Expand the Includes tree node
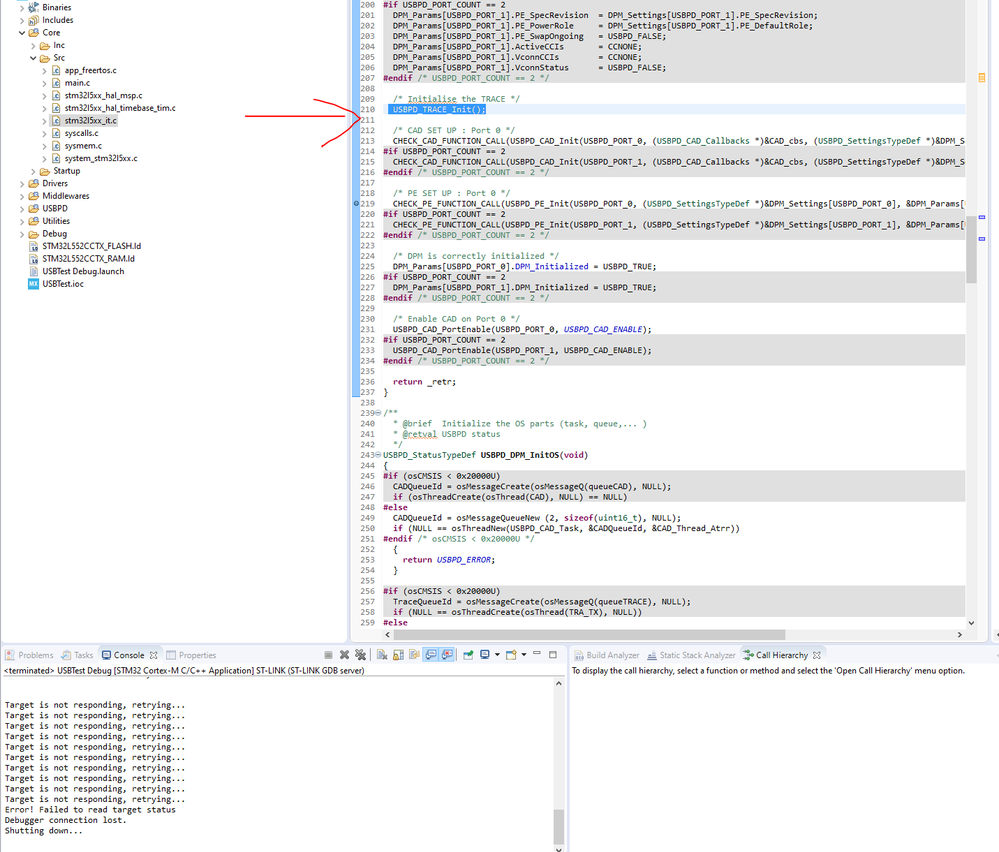The width and height of the screenshot is (999, 852). 22,20
